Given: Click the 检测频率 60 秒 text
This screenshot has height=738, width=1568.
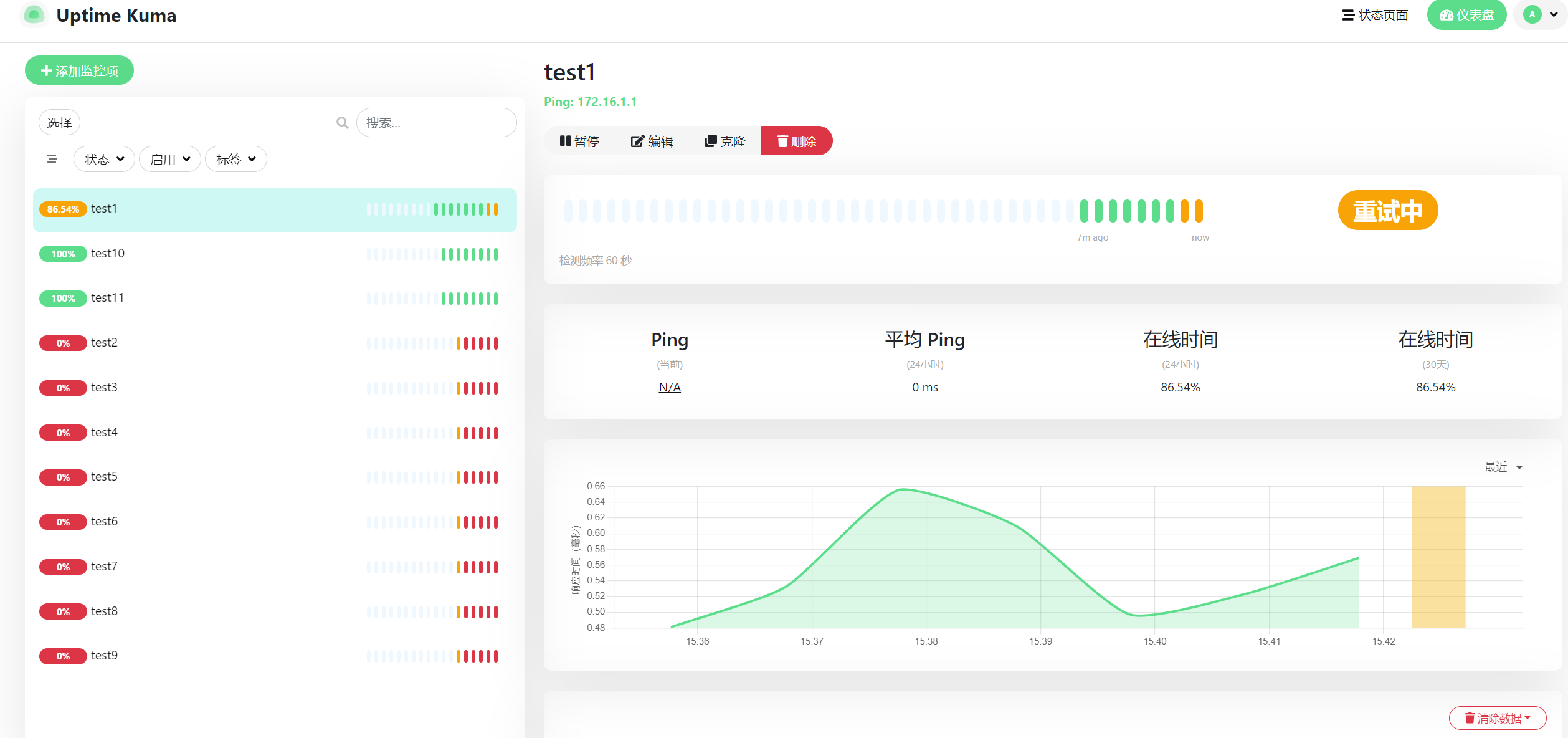Looking at the screenshot, I should [595, 261].
